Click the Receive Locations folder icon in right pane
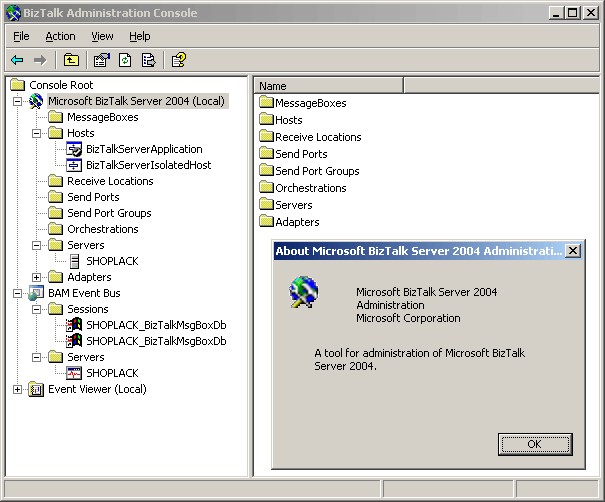605x502 pixels. coord(266,137)
